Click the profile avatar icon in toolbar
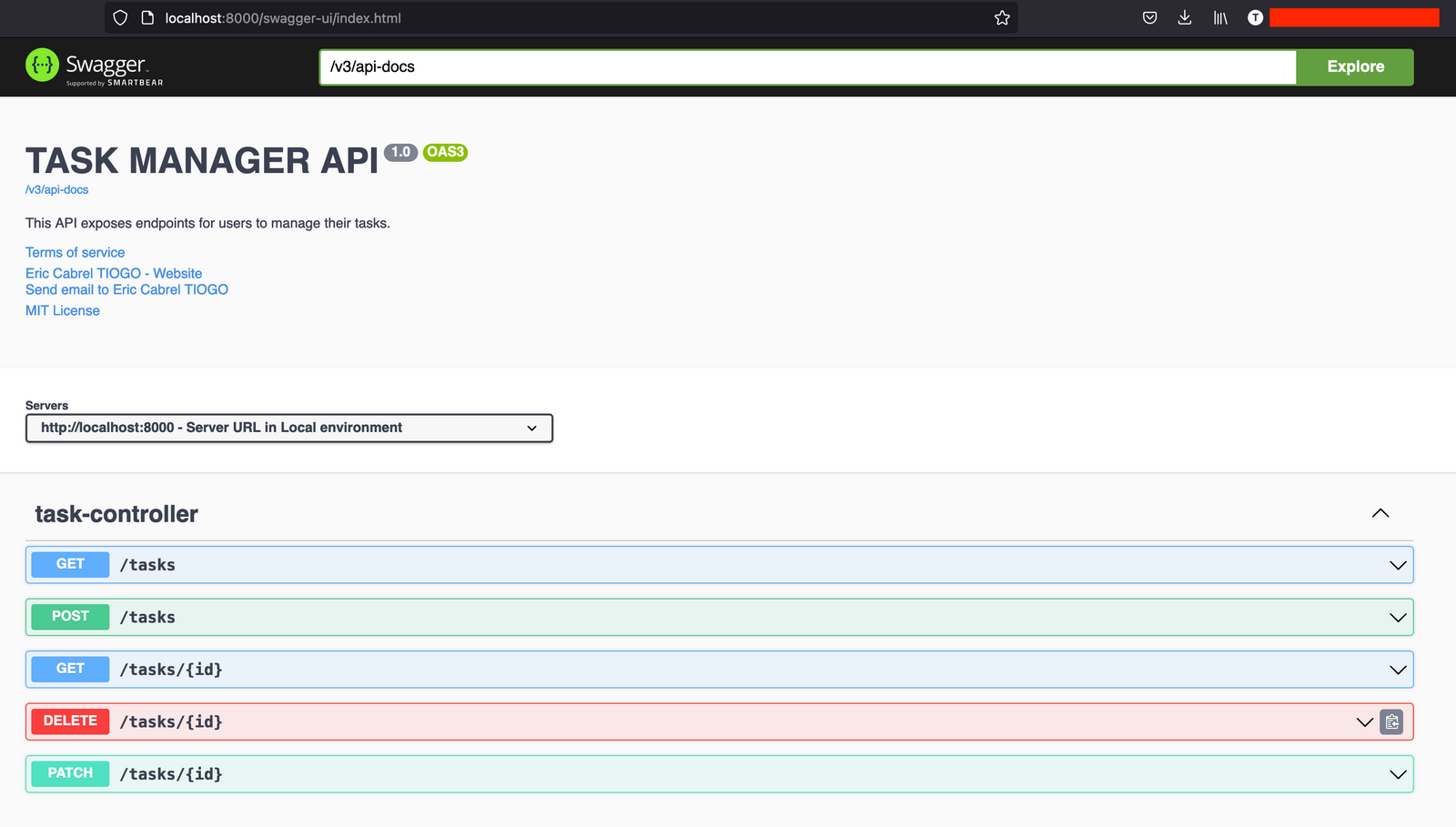 (1255, 18)
